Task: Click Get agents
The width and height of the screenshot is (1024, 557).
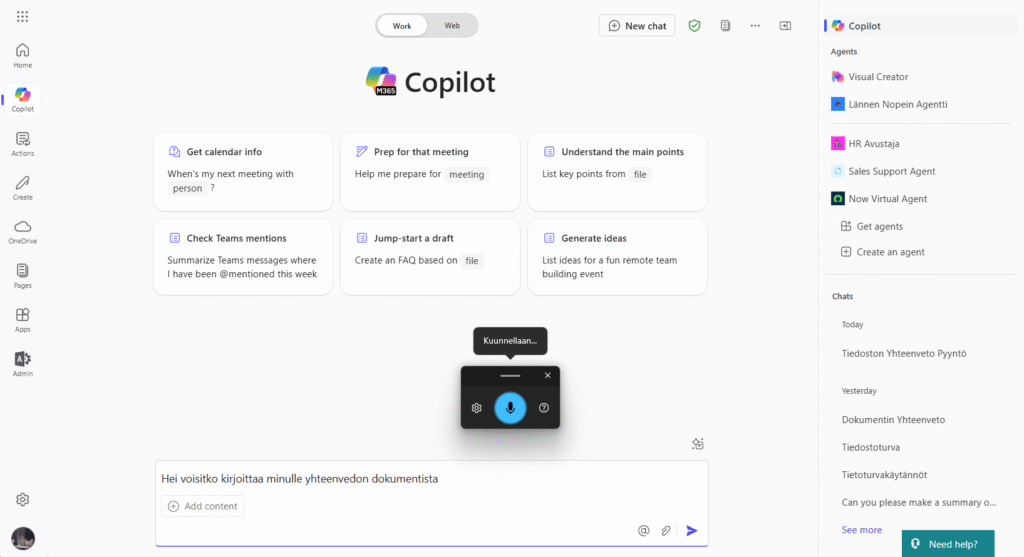Action: 872,226
